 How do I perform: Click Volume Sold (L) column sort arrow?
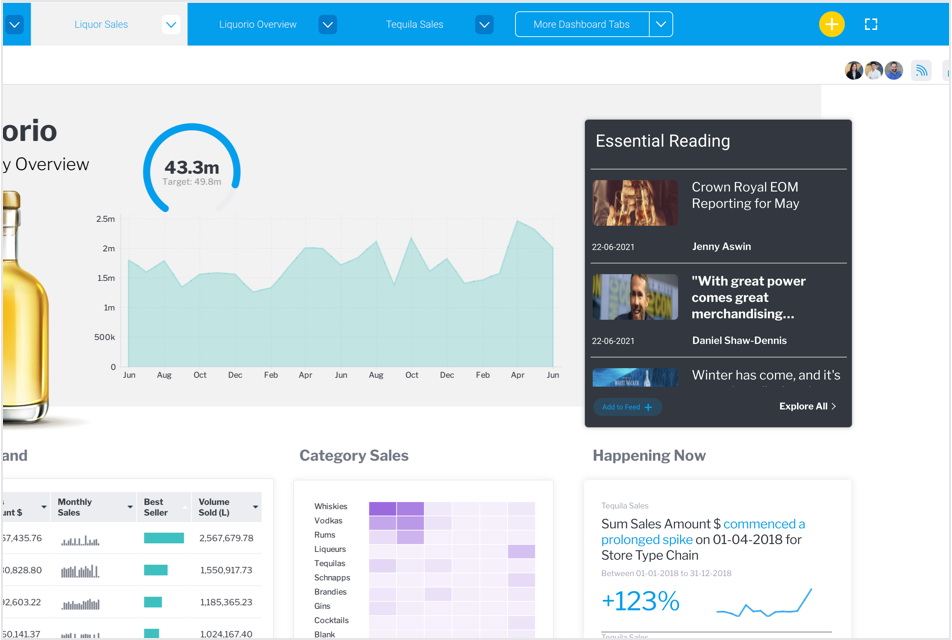255,508
